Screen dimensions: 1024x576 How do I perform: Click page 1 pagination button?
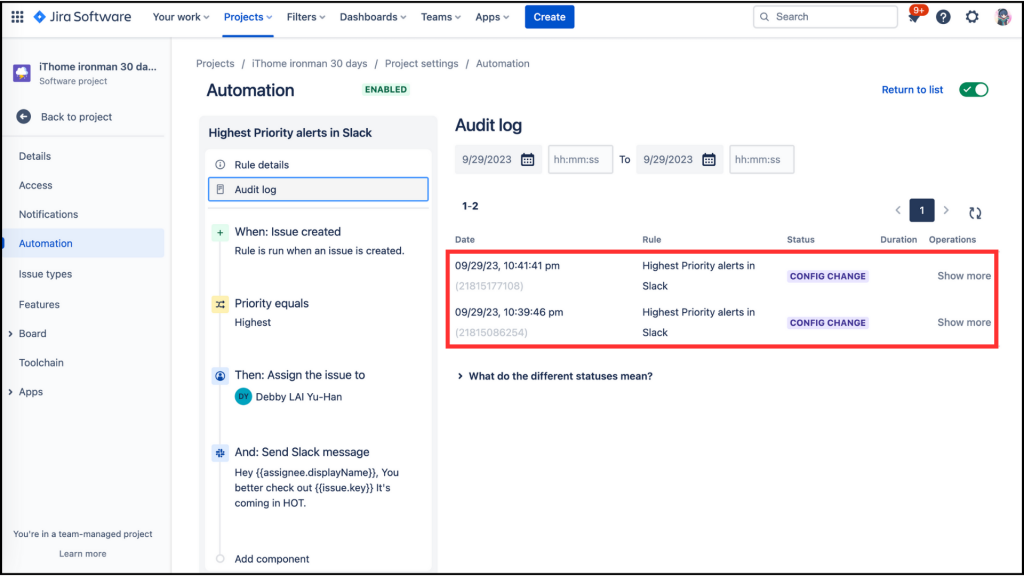(x=921, y=210)
